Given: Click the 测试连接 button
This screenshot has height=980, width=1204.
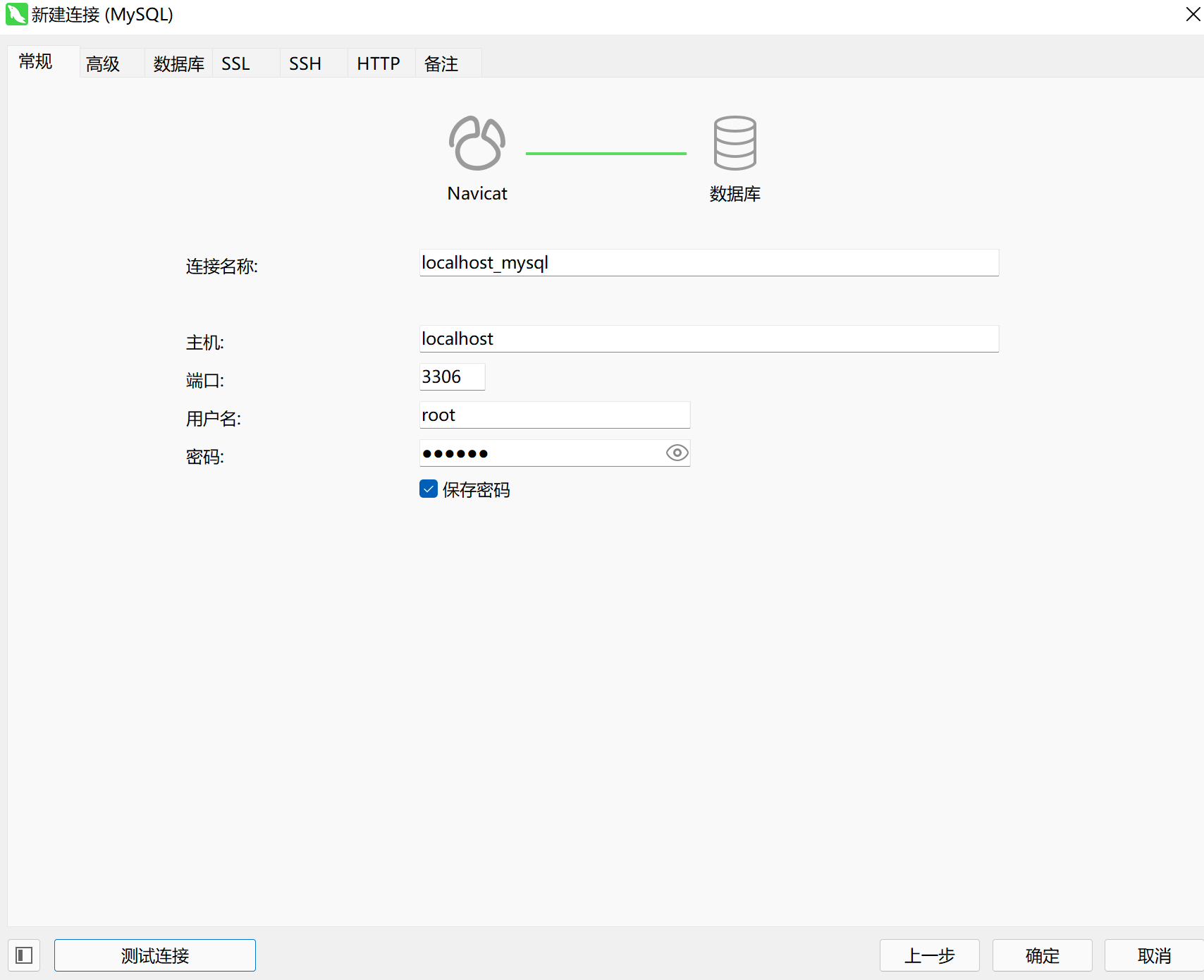Looking at the screenshot, I should tap(155, 955).
